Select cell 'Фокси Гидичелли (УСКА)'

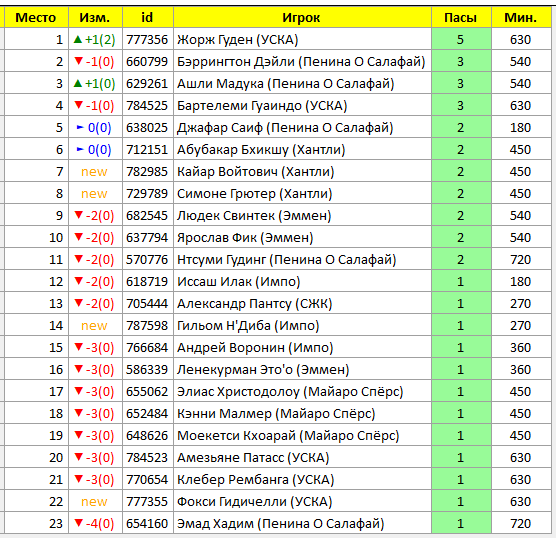coord(302,501)
